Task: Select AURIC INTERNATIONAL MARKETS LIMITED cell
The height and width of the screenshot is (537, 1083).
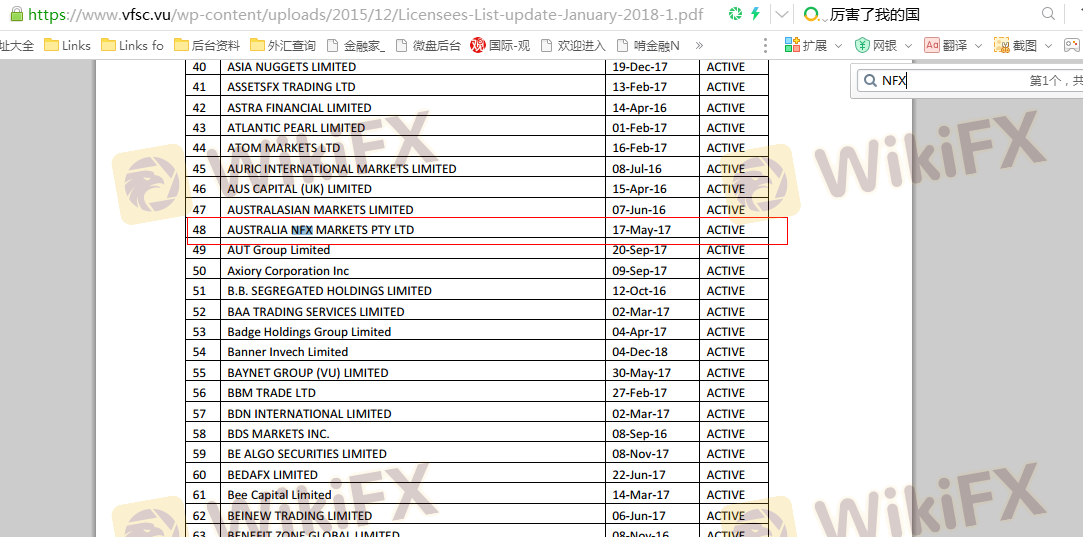Action: [x=412, y=169]
